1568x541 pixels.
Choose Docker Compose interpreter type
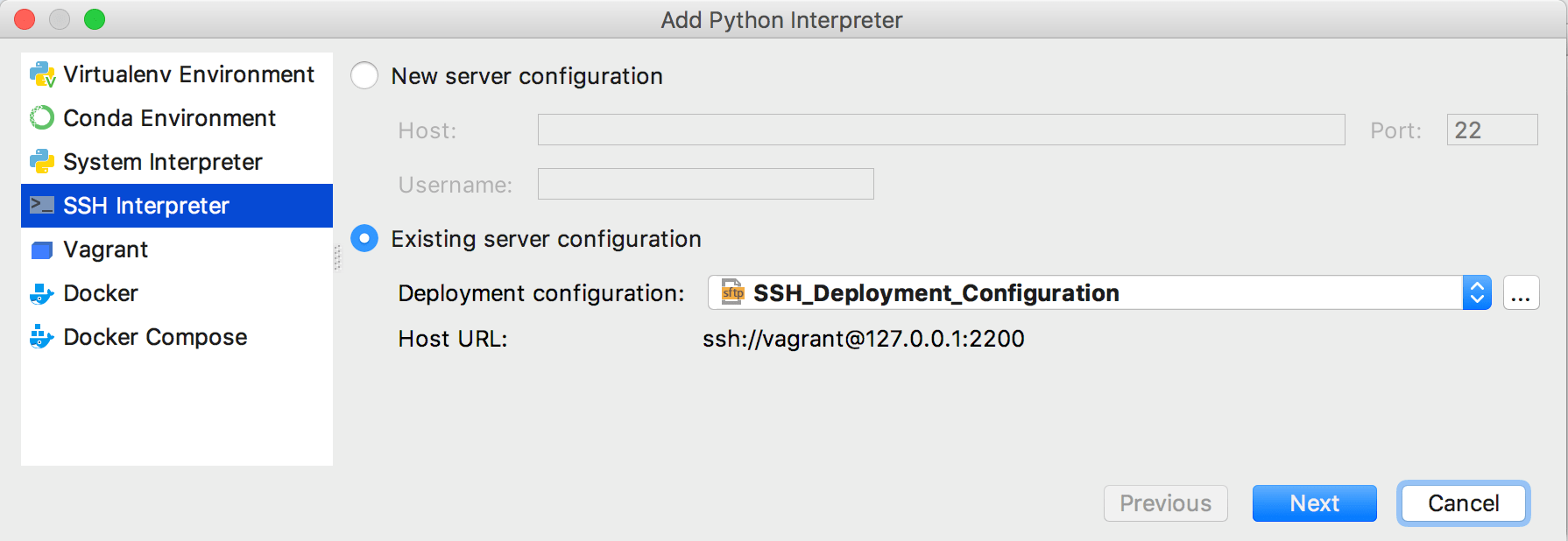155,337
